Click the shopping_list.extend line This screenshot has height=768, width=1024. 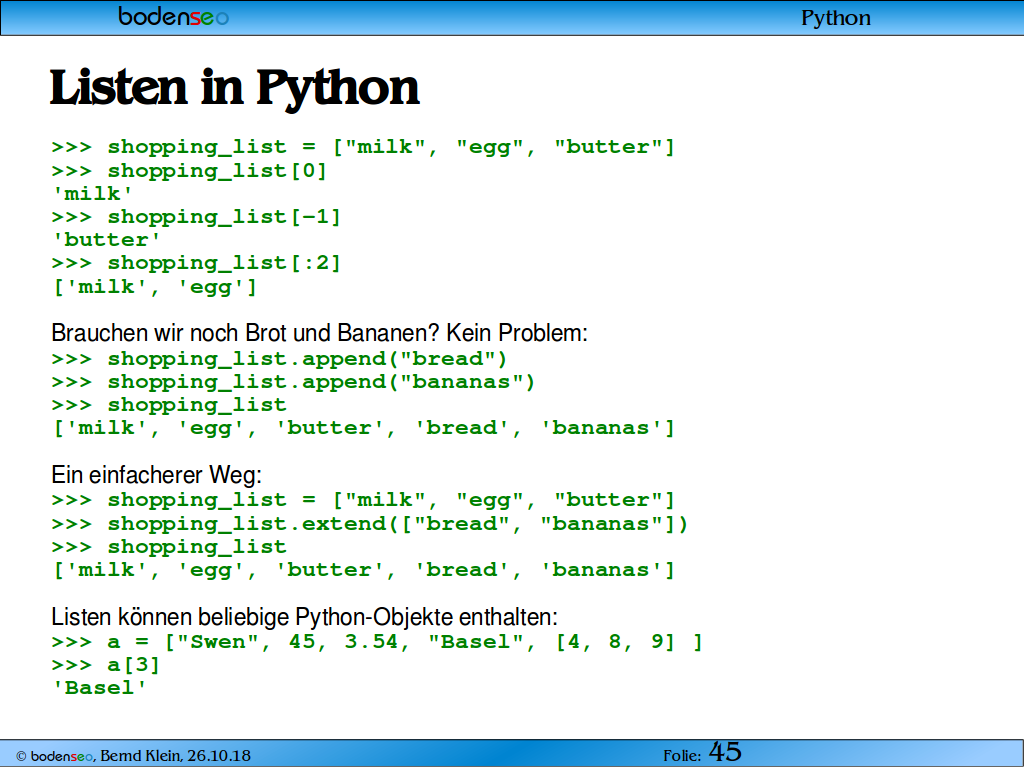(370, 524)
